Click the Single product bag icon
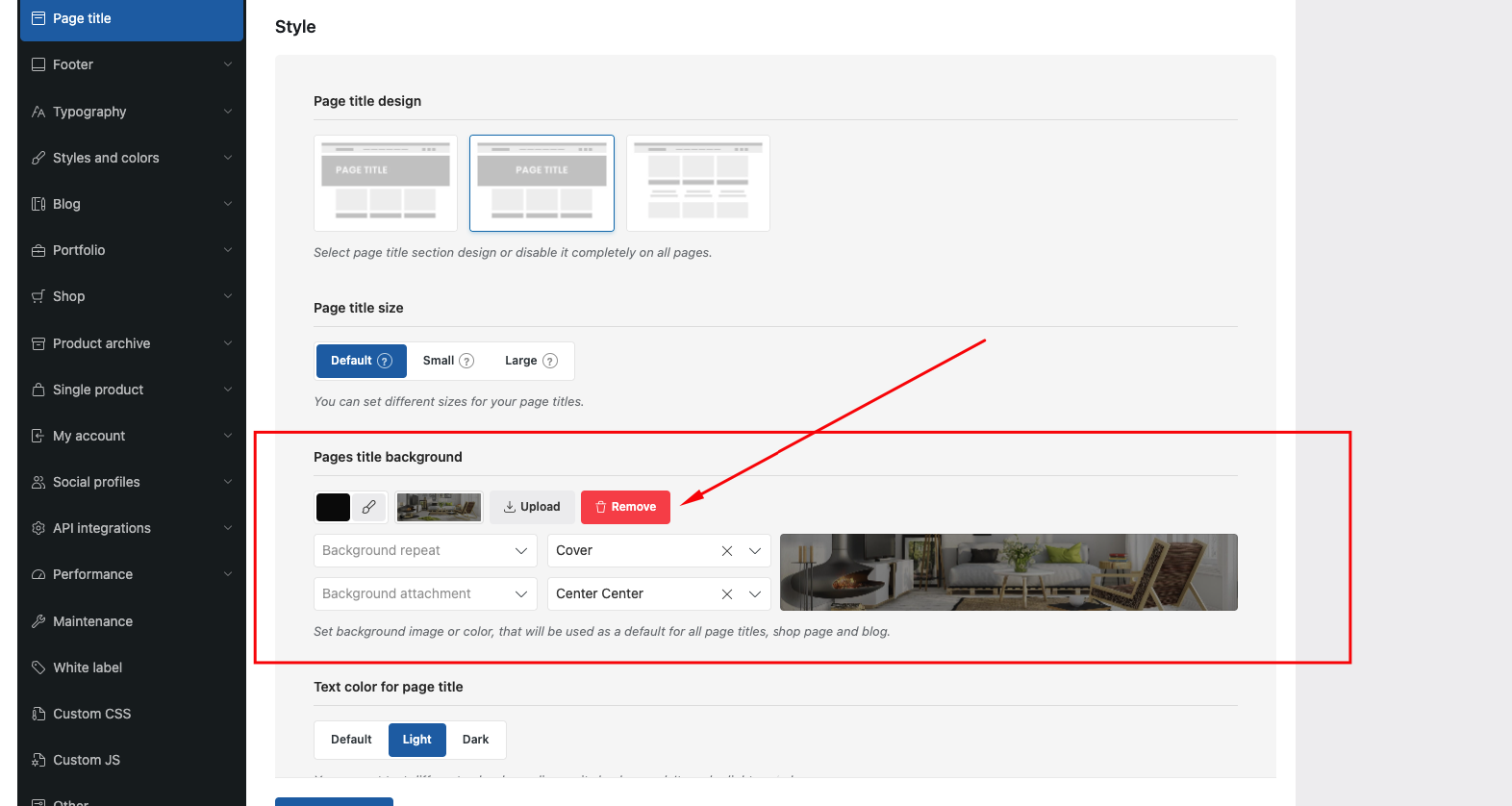This screenshot has width=1512, height=806. [38, 390]
